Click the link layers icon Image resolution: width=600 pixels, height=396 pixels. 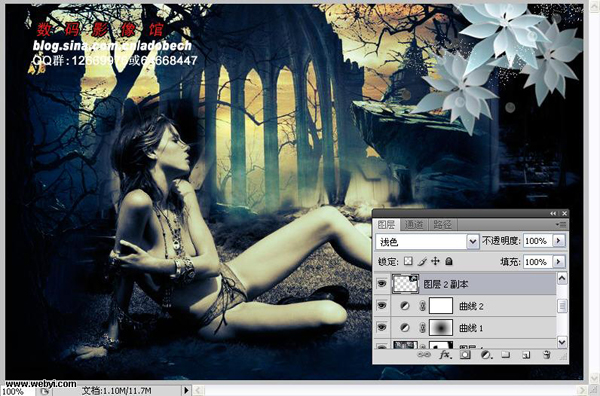pyautogui.click(x=423, y=355)
